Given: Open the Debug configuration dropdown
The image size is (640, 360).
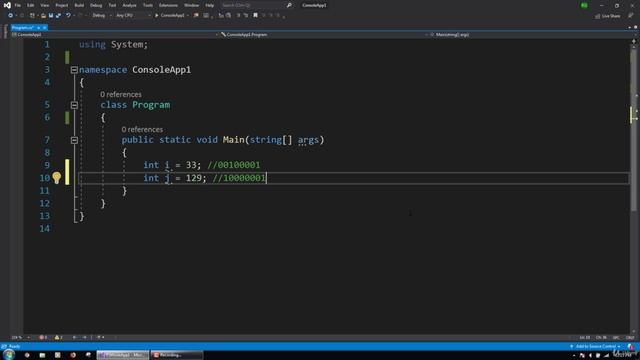Looking at the screenshot, I should click(x=101, y=16).
